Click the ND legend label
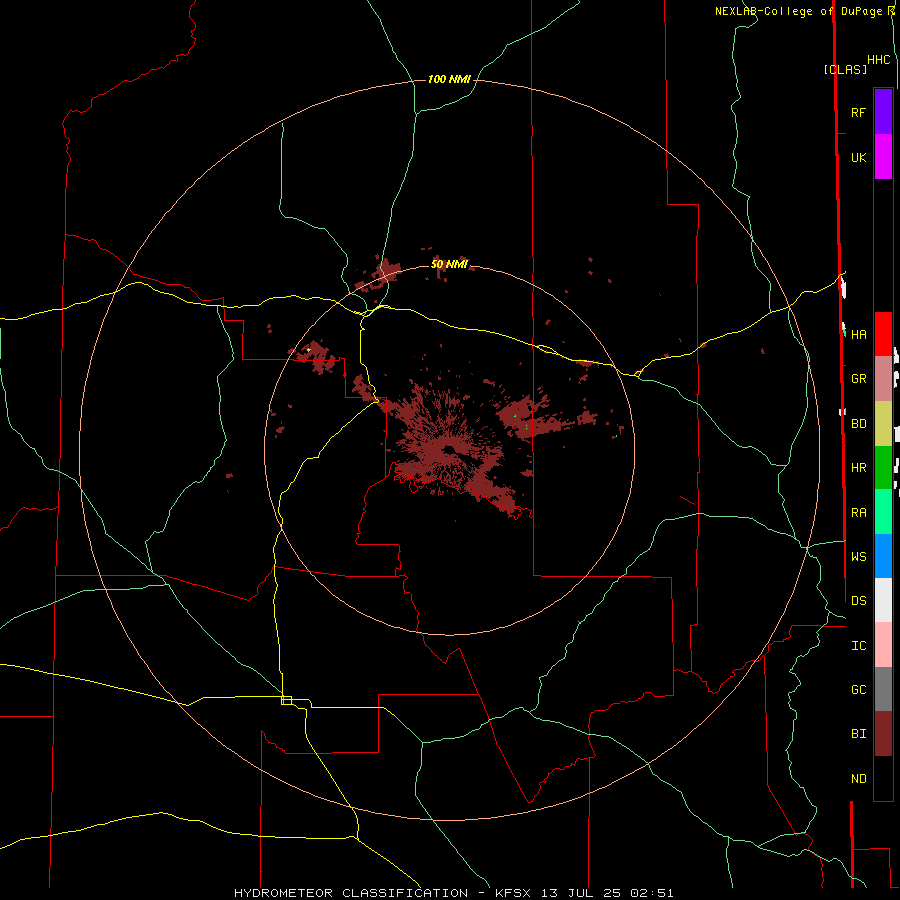Screen dimensions: 900x900 858,778
